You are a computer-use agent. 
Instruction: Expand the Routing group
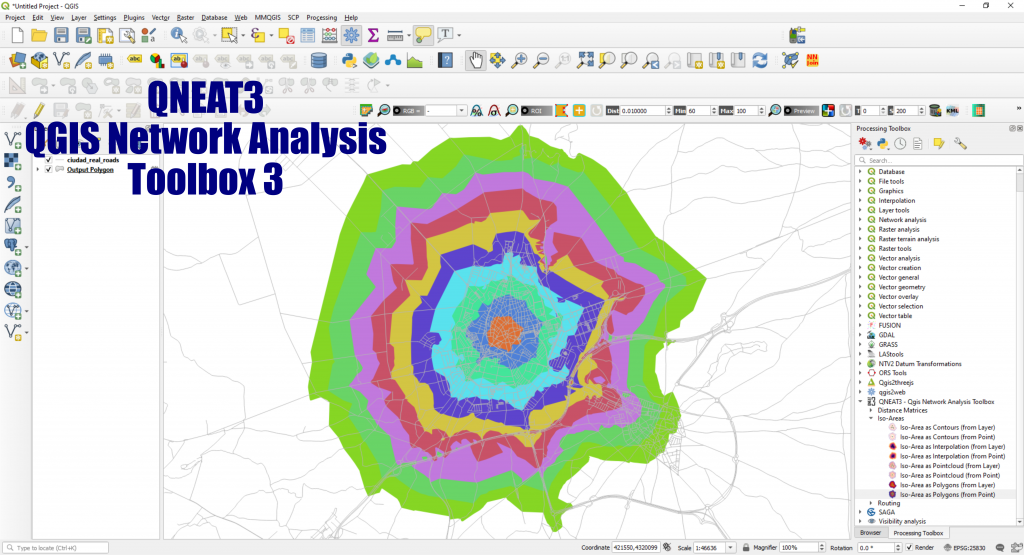(871, 503)
